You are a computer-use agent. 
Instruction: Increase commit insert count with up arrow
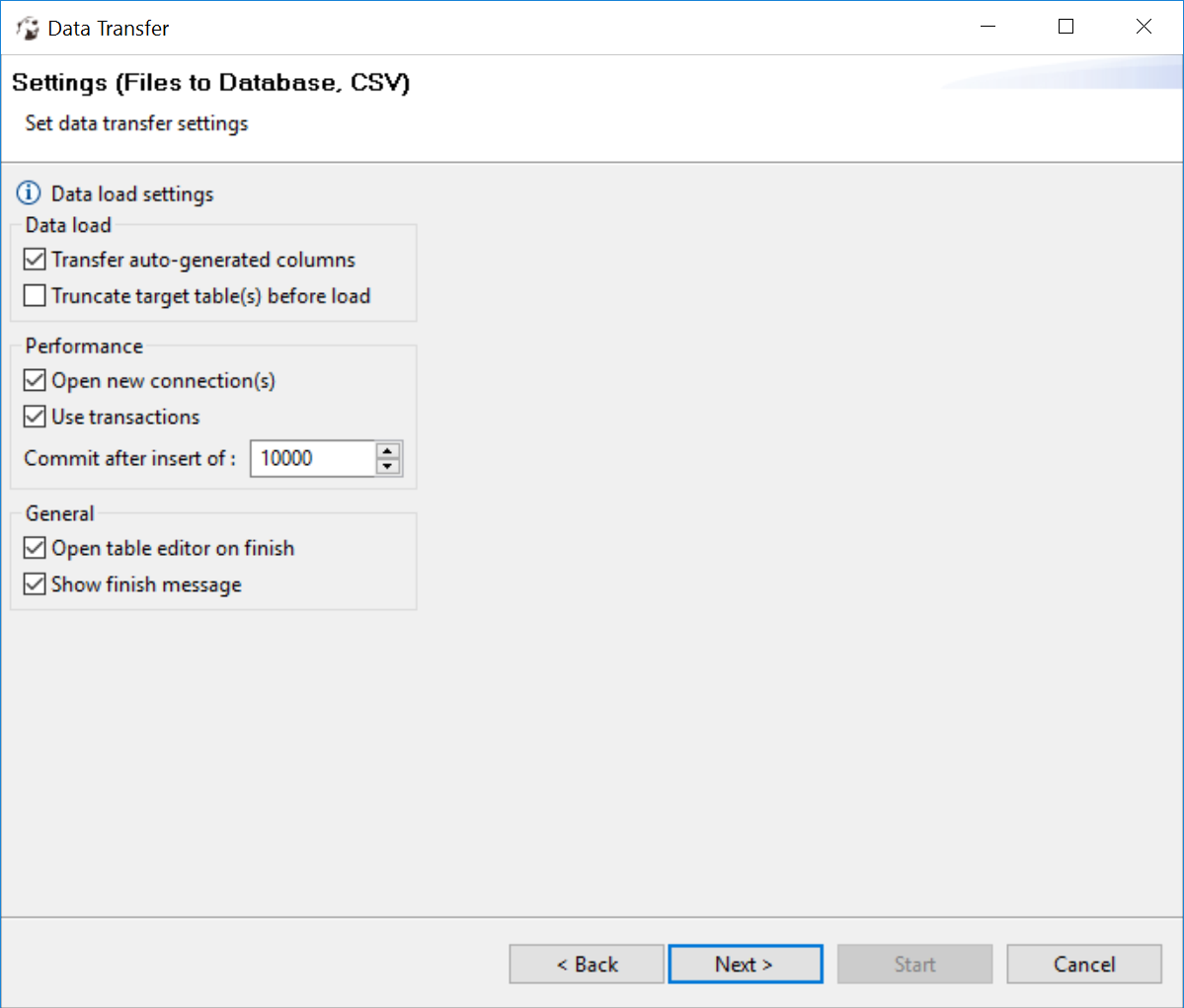pos(388,450)
